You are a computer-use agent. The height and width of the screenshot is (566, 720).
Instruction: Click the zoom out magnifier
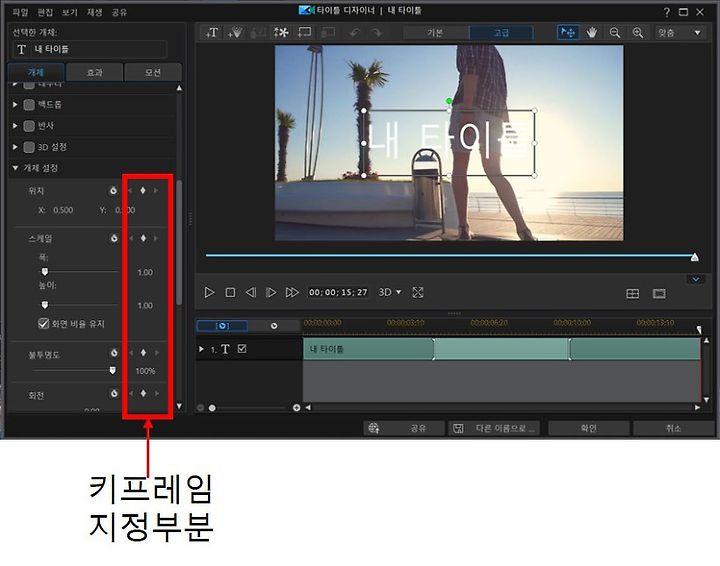pyautogui.click(x=614, y=33)
